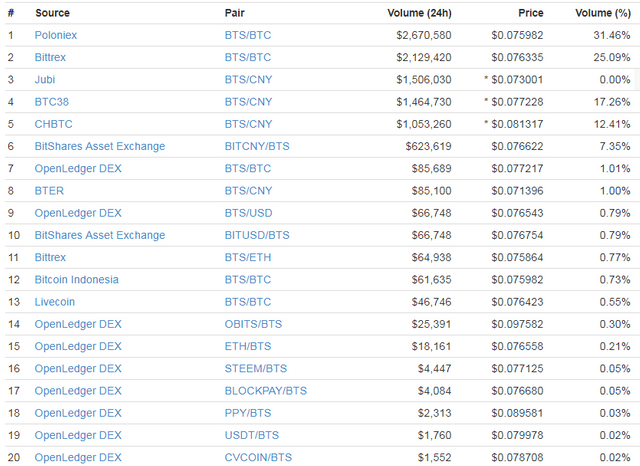Select Poloniex volume $2,670,580
This screenshot has width=640, height=466.
(424, 36)
